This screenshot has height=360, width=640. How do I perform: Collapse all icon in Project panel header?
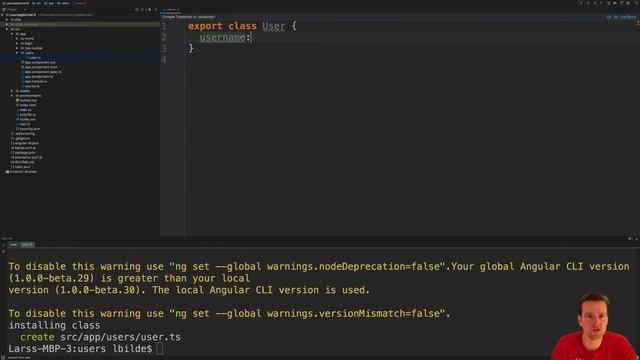pos(143,9)
